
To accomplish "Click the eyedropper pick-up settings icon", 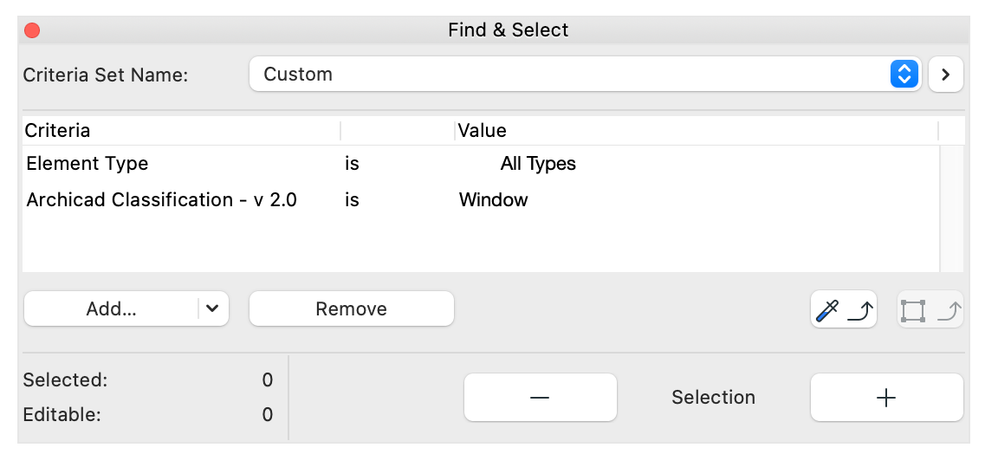I will point(843,310).
